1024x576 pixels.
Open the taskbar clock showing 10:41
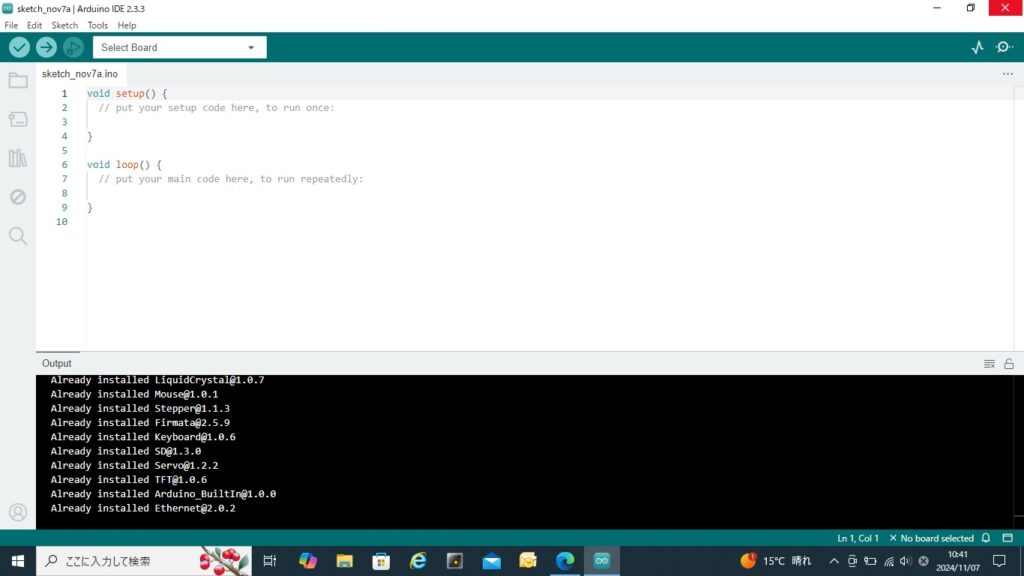957,561
